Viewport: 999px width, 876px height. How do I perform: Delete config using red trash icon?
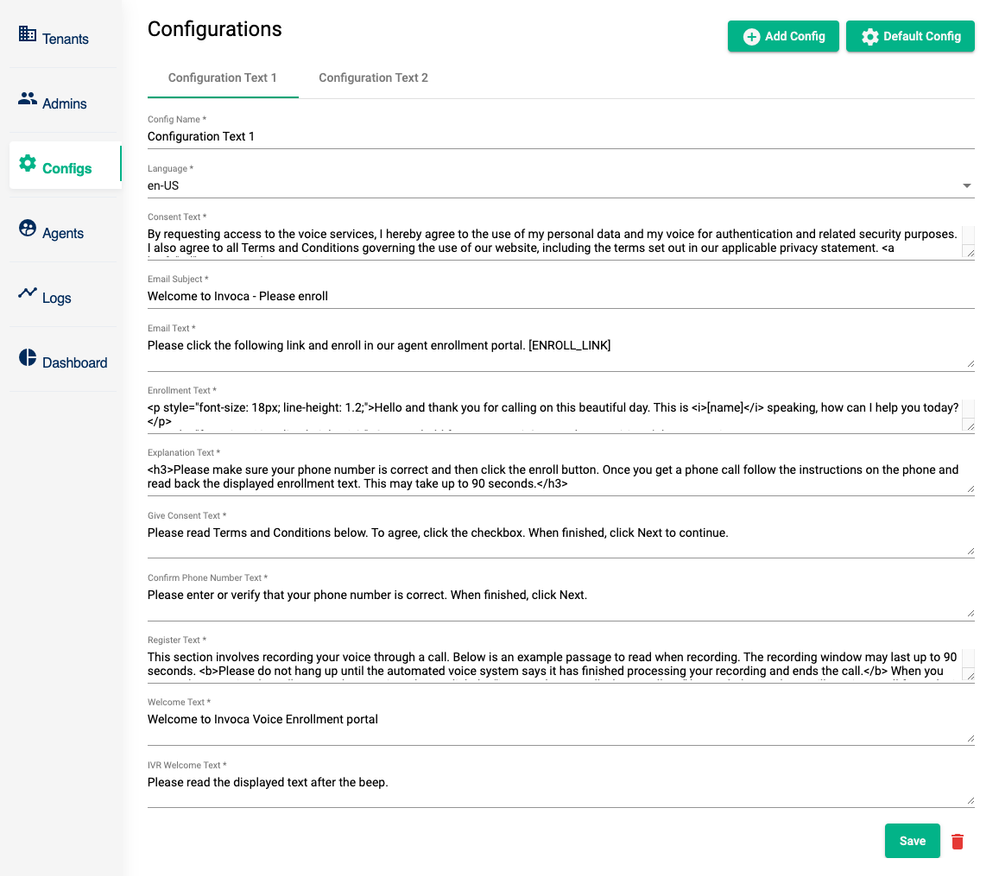tap(957, 842)
